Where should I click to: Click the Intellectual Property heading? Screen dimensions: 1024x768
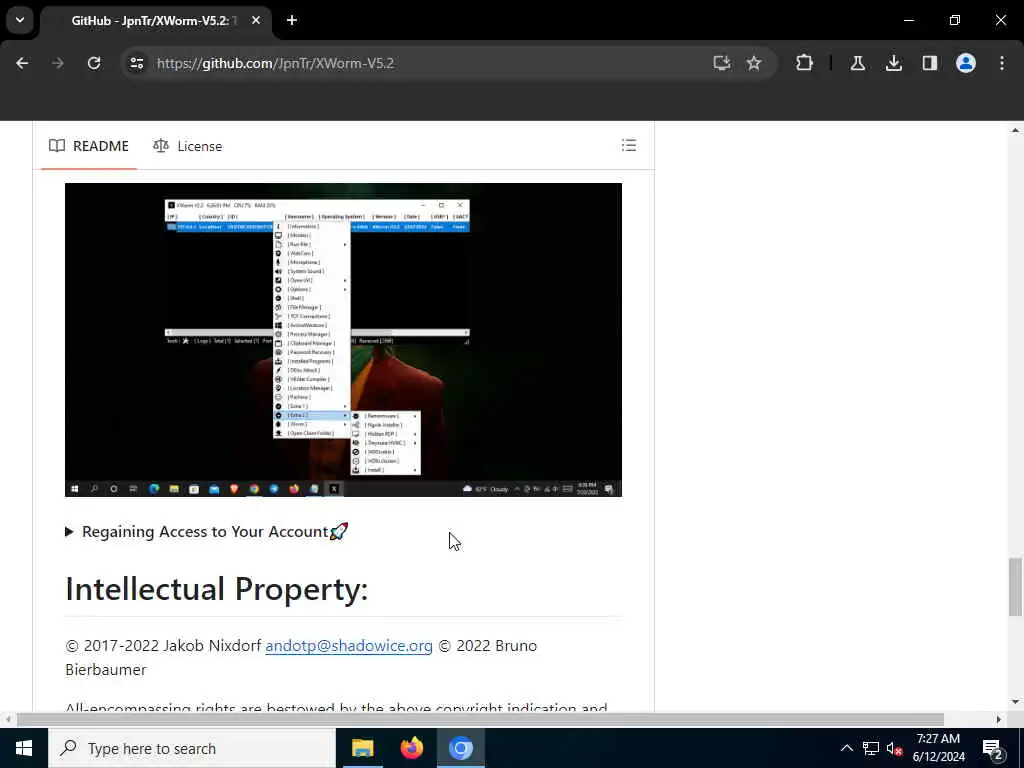pos(217,589)
